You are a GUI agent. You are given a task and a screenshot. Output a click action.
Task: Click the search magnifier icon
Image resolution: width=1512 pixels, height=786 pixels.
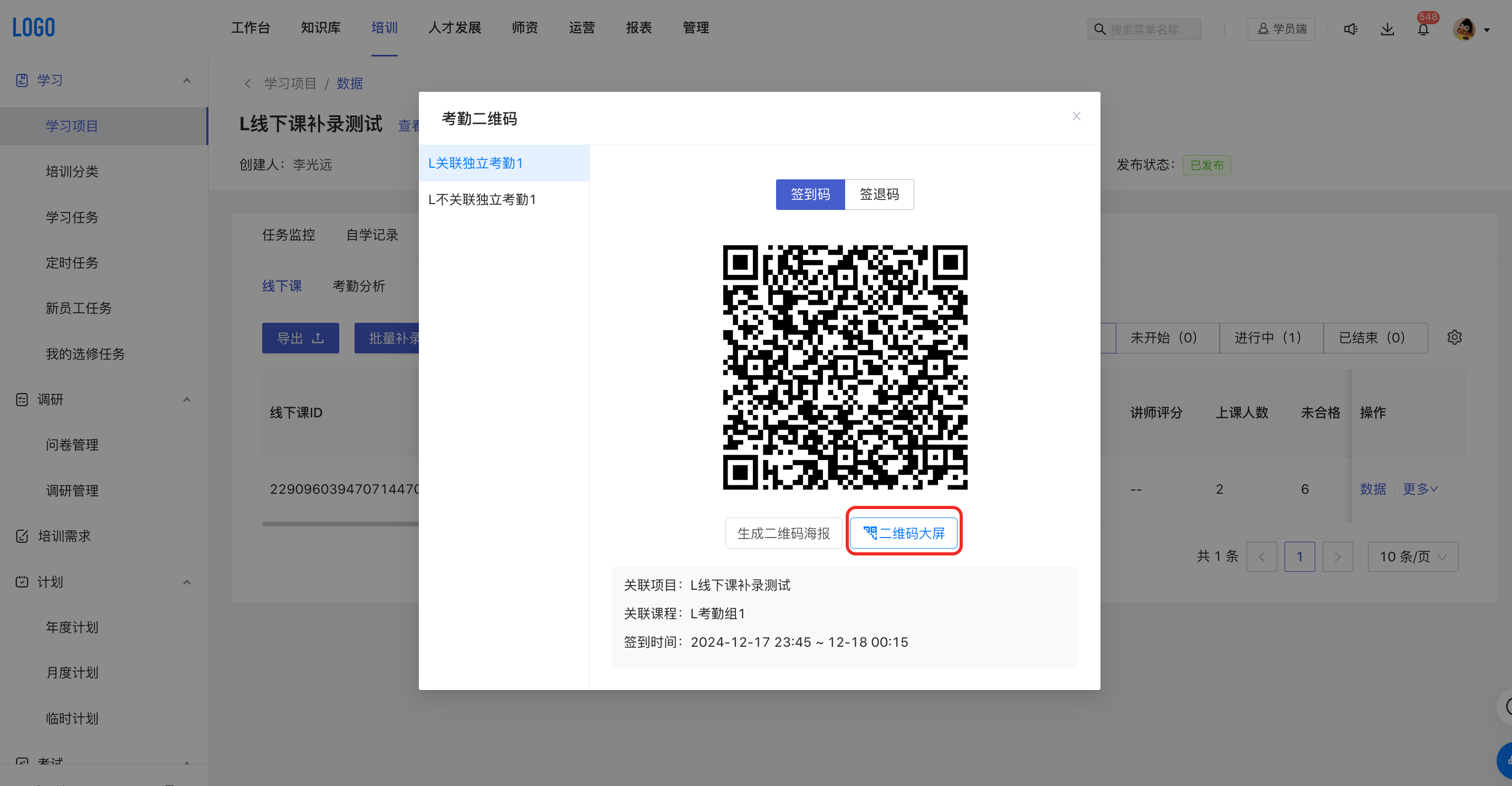pyautogui.click(x=1099, y=29)
